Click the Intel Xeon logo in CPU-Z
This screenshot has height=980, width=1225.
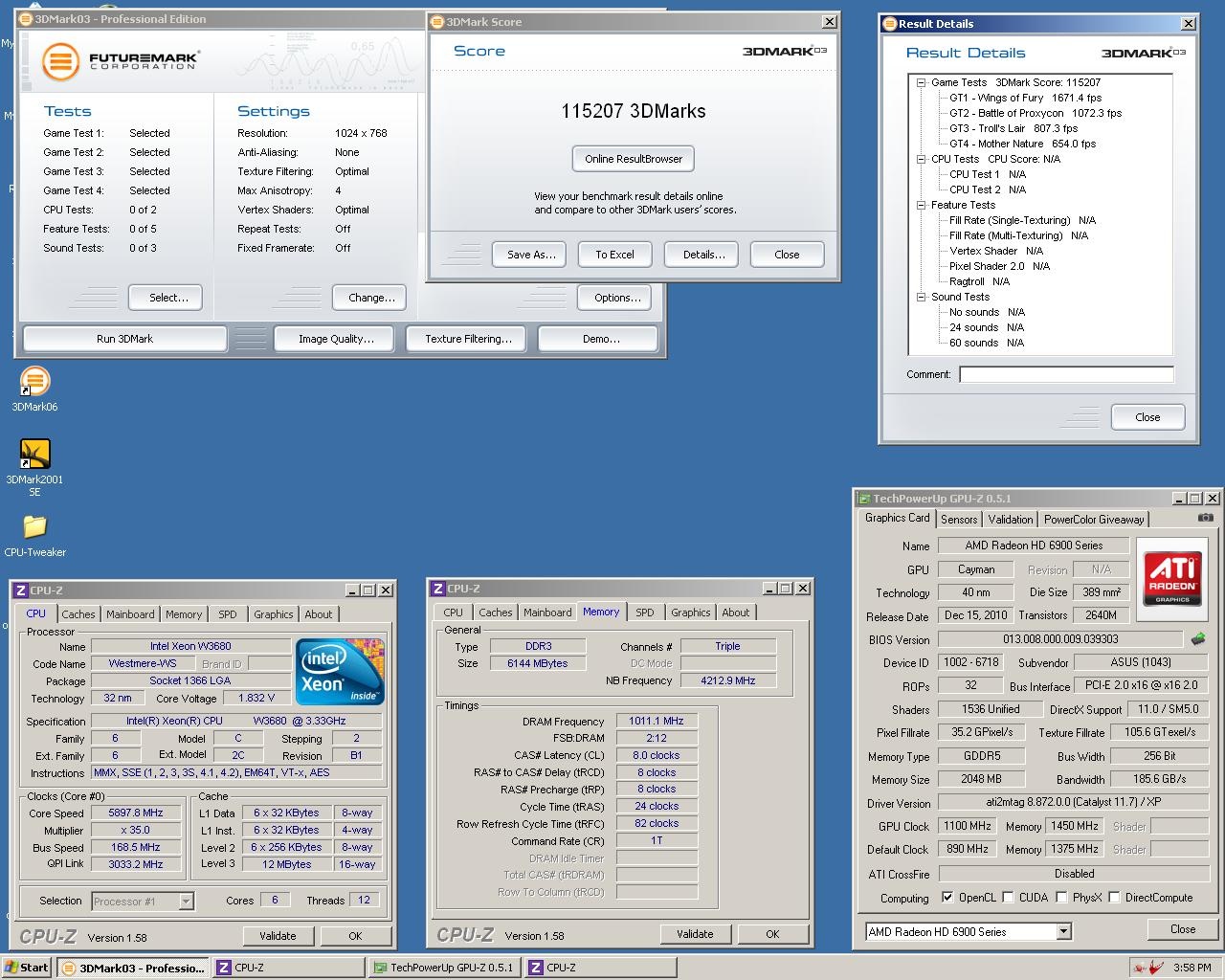coord(340,670)
